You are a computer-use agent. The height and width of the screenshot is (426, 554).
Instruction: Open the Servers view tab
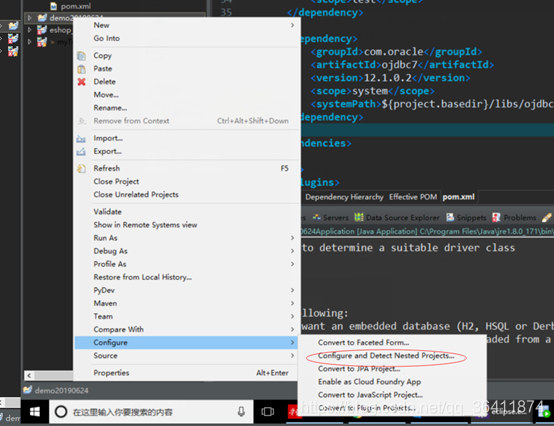(x=331, y=218)
